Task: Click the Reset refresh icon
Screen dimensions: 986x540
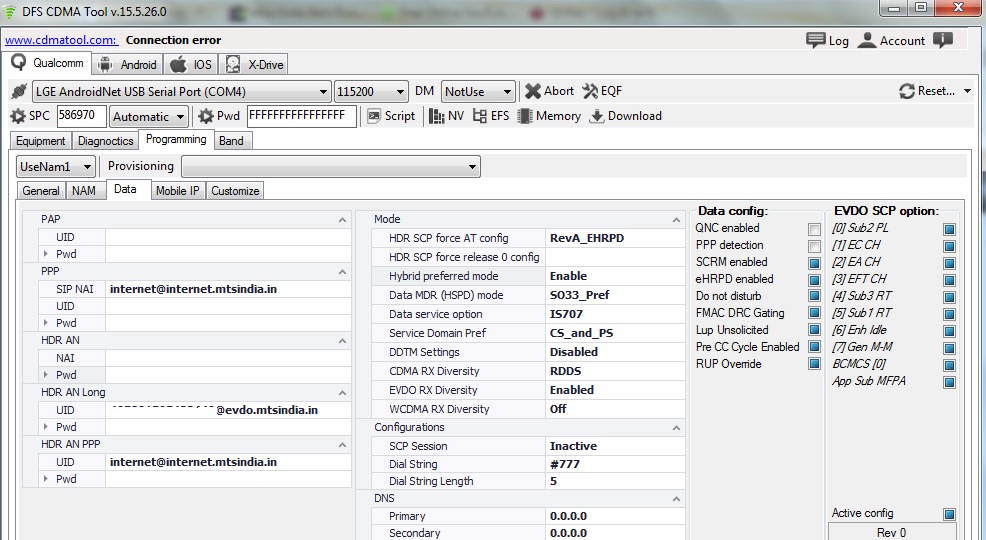Action: point(907,91)
